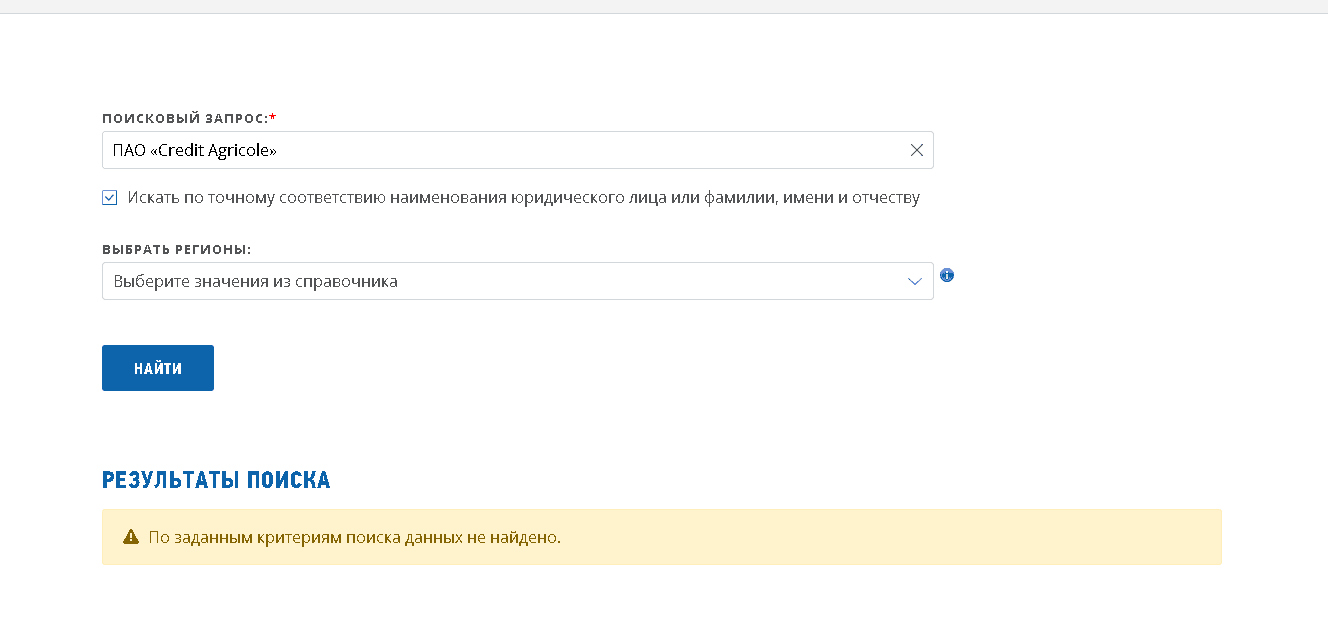Viewport: 1328px width, 643px height.
Task: Click the 'ВЫБРАТЬ РЕГИОНЫ' label
Action: [176, 249]
